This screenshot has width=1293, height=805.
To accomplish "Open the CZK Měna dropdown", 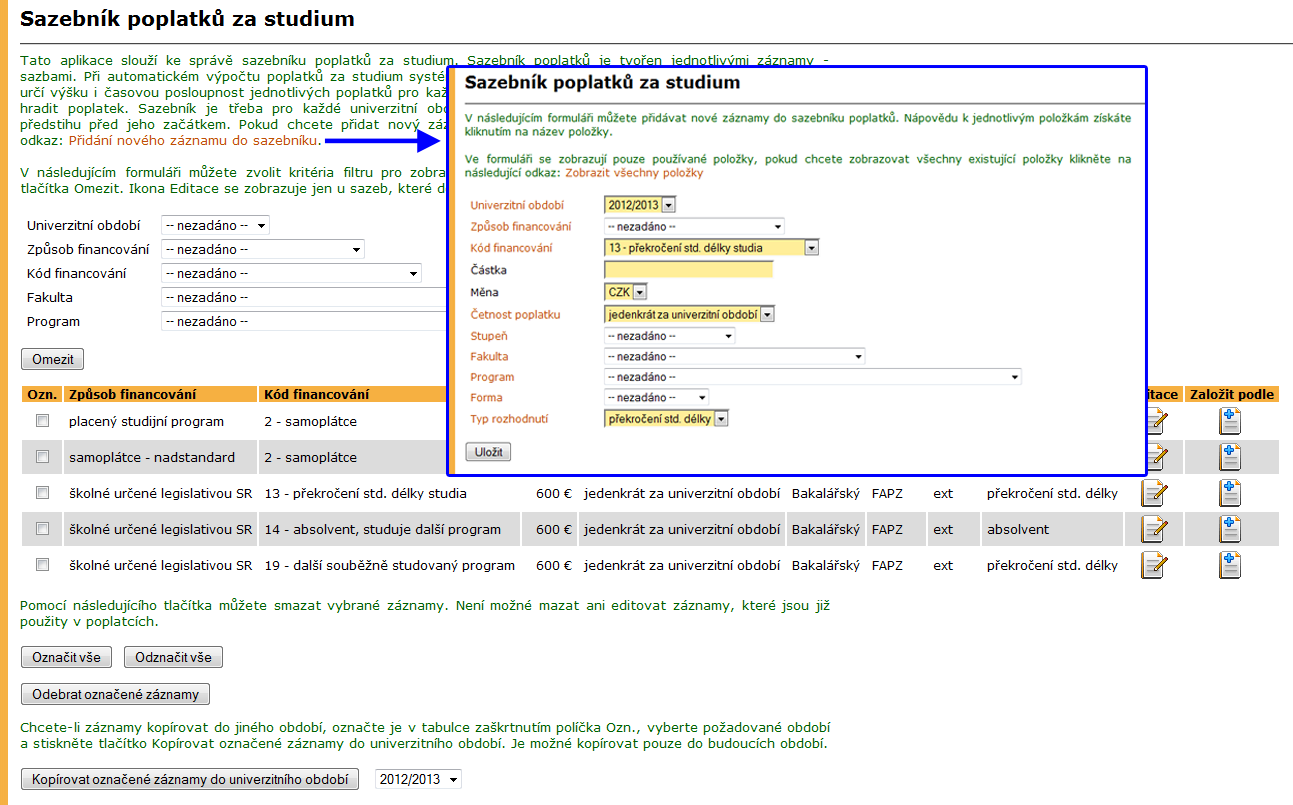I will click(x=626, y=292).
